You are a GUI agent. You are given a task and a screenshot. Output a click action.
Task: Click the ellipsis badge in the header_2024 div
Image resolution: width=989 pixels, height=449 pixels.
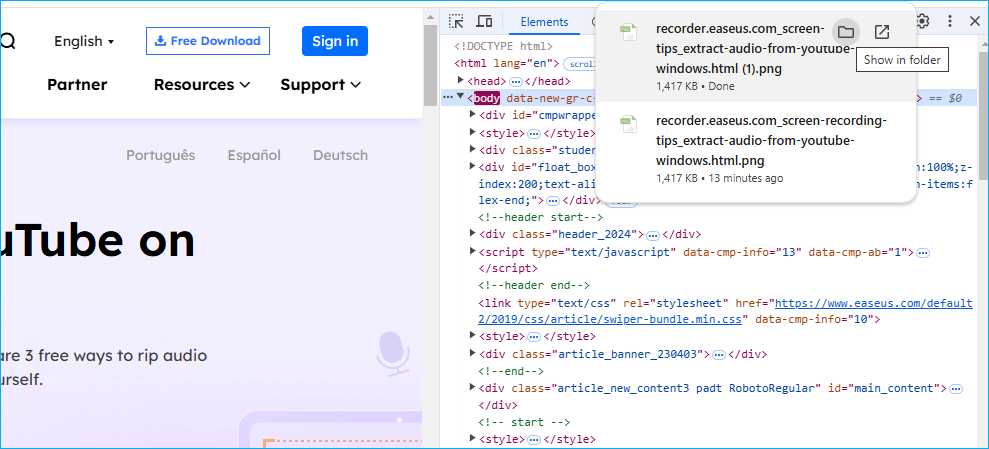tap(653, 235)
